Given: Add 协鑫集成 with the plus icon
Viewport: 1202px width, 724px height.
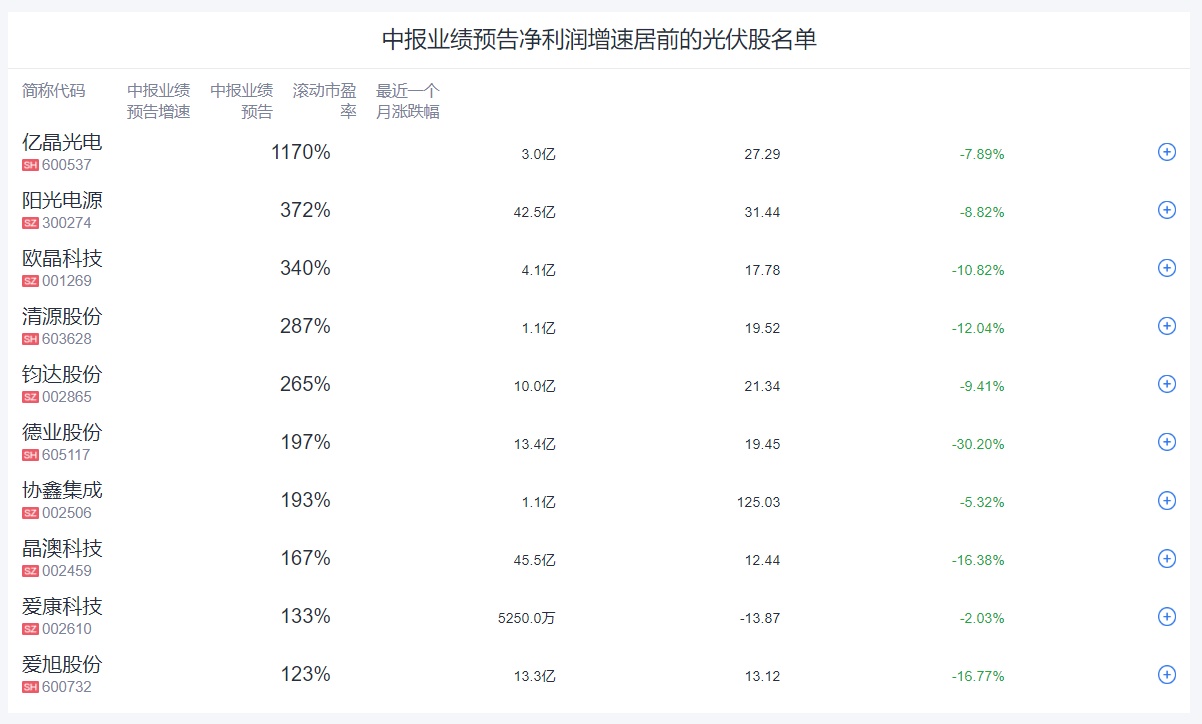Looking at the screenshot, I should coord(1166,500).
